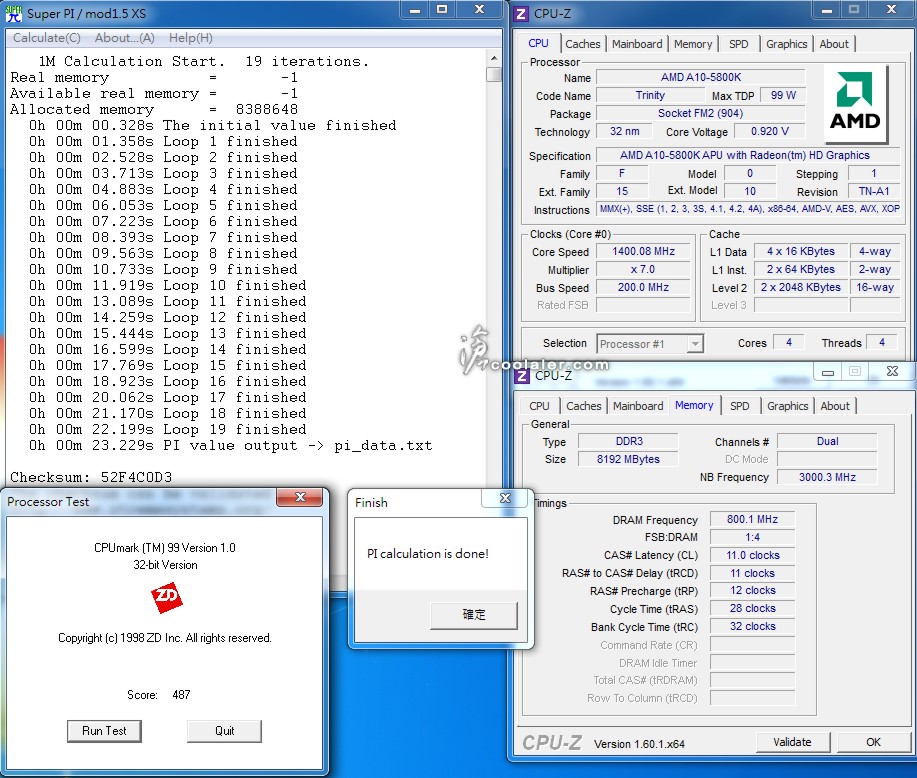Close the top CPU-Z window

891,9
